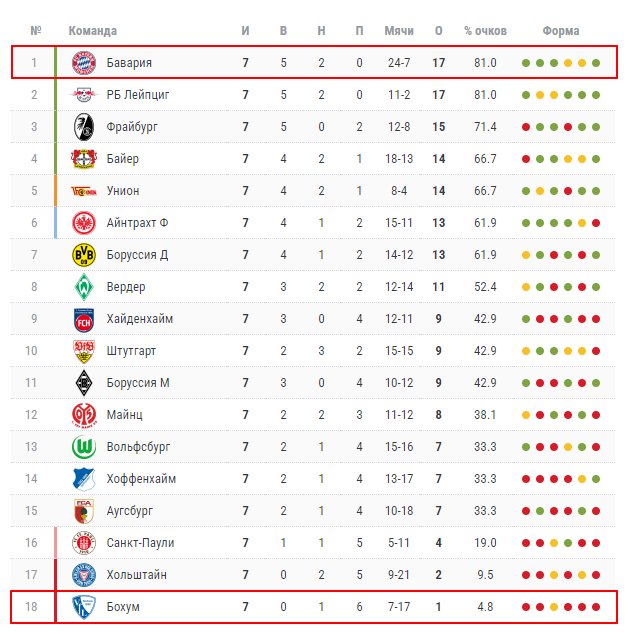Sort by the % очков column header
This screenshot has width=628, height=634.
coord(484,31)
